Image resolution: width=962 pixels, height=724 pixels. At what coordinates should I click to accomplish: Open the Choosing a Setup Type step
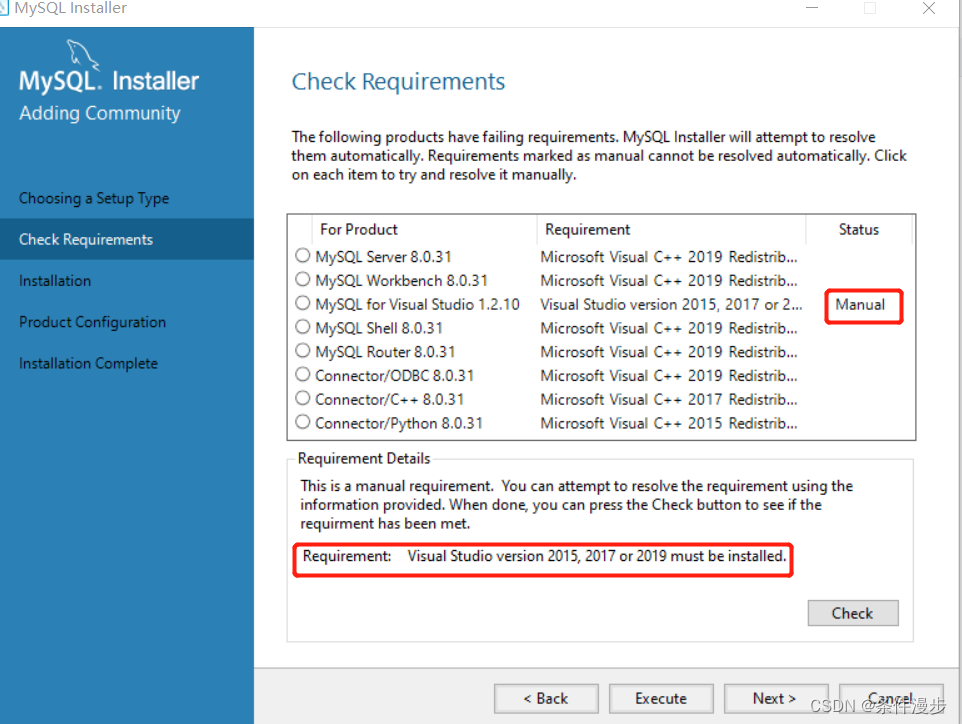[92, 198]
